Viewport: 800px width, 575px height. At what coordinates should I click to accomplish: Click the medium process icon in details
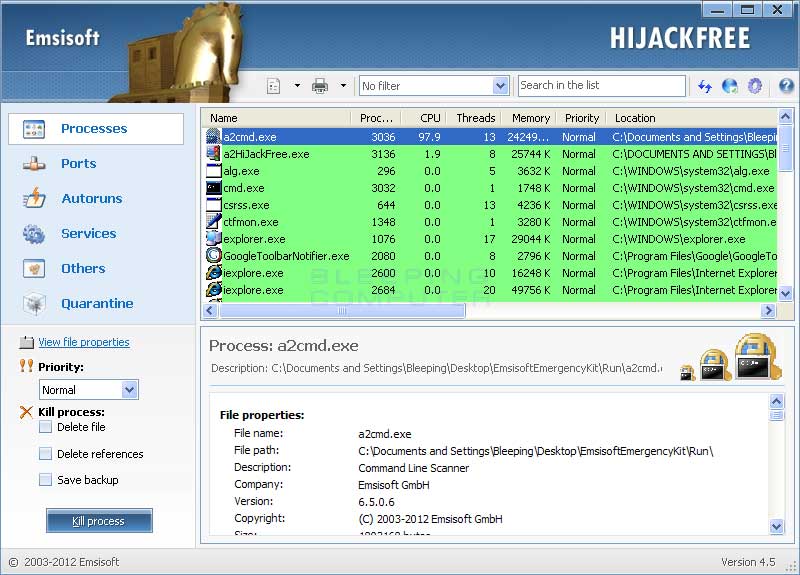[716, 365]
